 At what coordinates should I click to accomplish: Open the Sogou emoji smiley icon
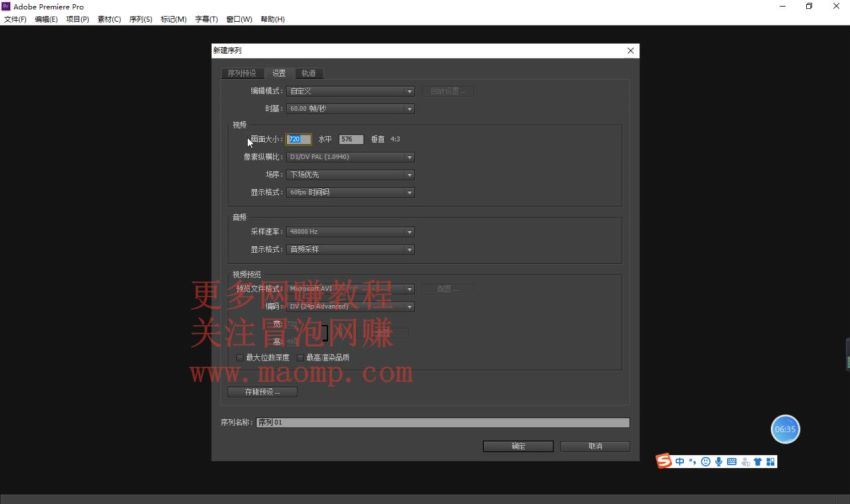point(705,461)
